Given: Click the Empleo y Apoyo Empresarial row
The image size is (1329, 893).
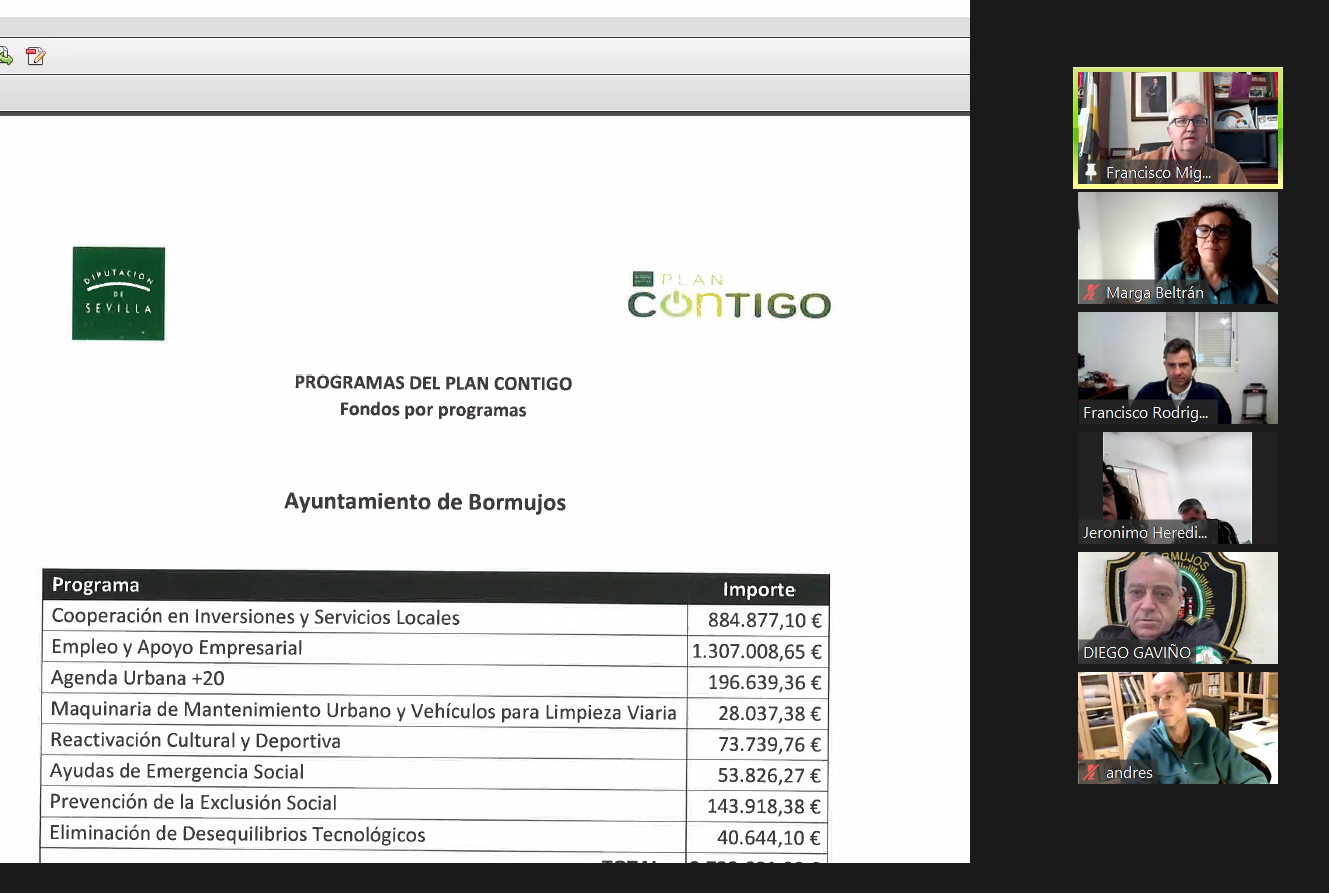Looking at the screenshot, I should (x=177, y=648).
